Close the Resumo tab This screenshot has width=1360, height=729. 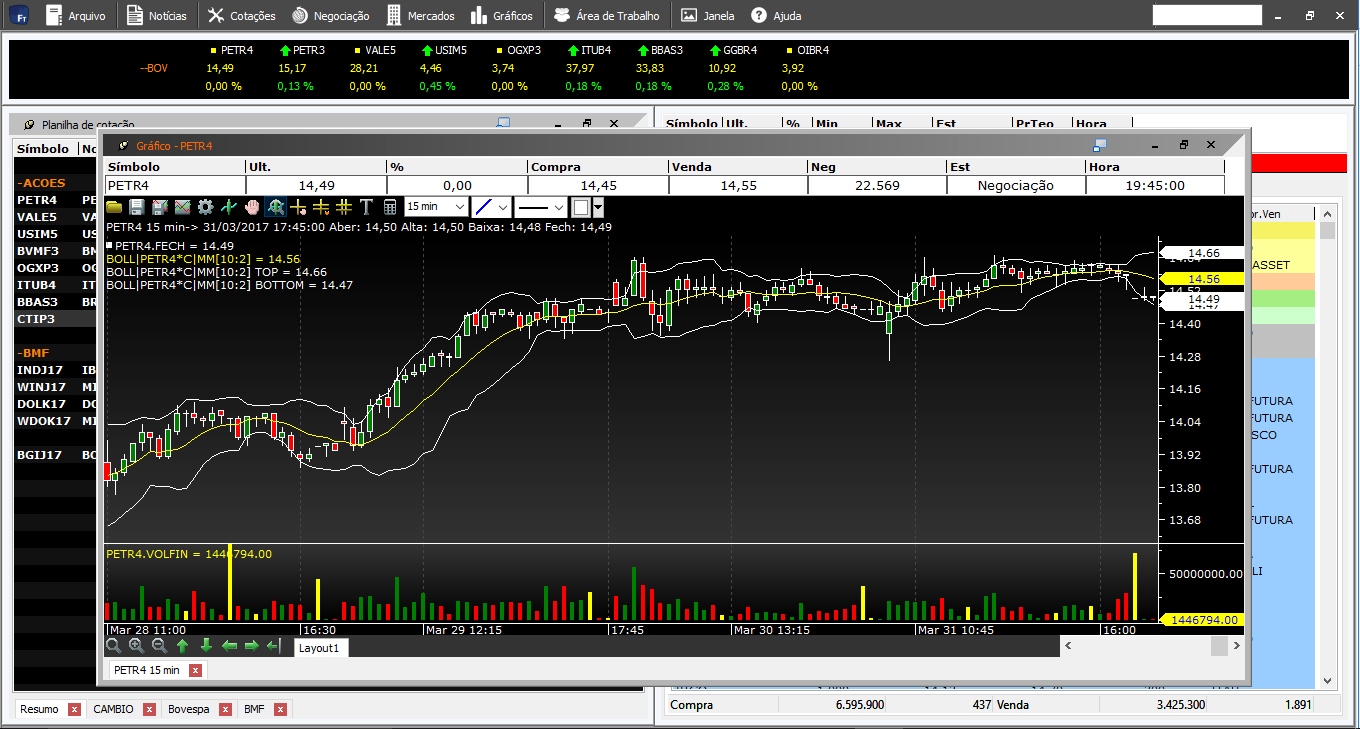(74, 709)
